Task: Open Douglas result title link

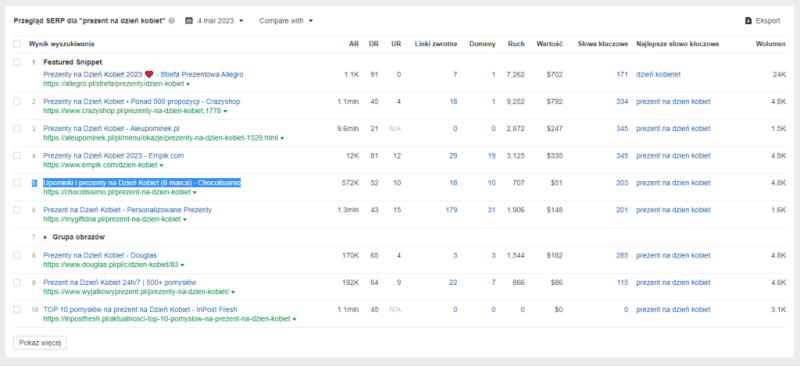Action: [100, 255]
